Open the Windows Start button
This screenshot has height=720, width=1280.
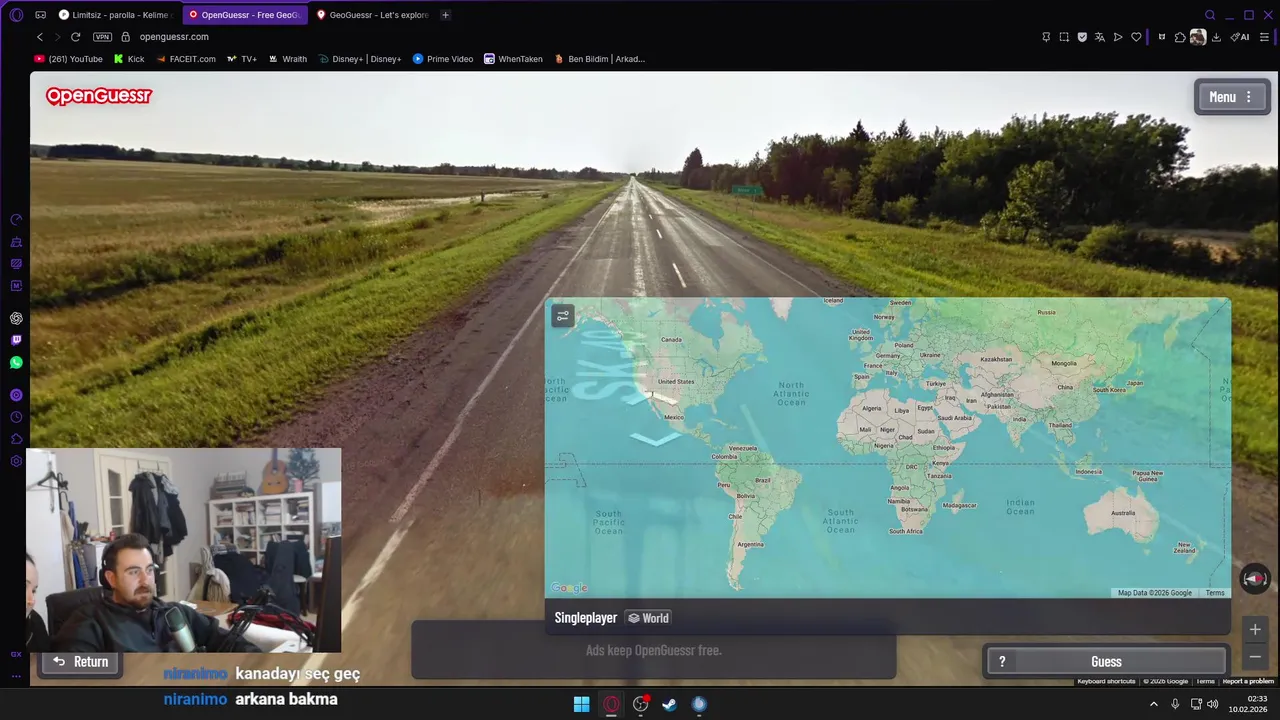(x=581, y=704)
